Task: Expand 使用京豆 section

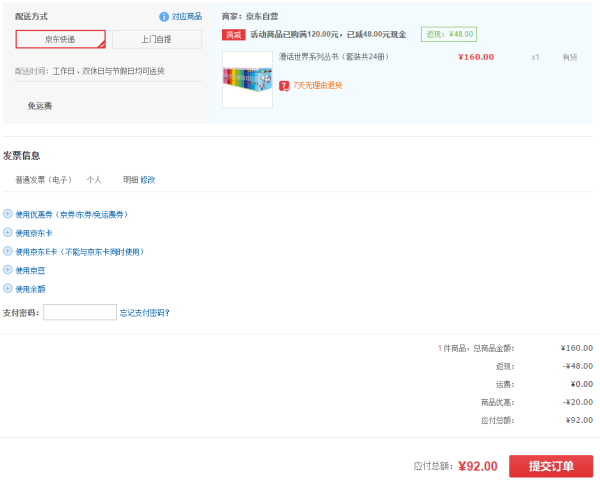Action: click(30, 270)
